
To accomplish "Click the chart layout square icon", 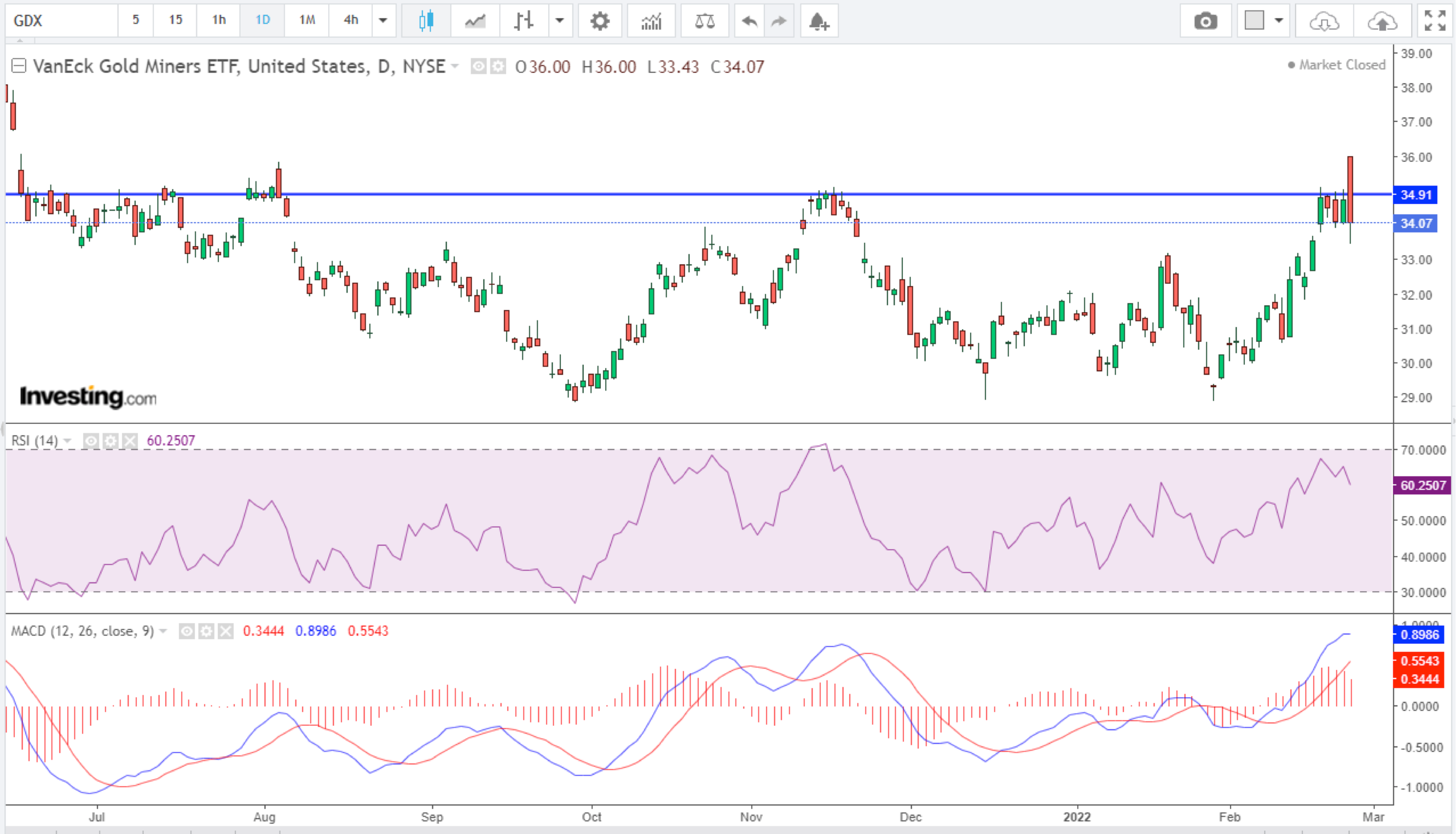I will coord(1254,21).
